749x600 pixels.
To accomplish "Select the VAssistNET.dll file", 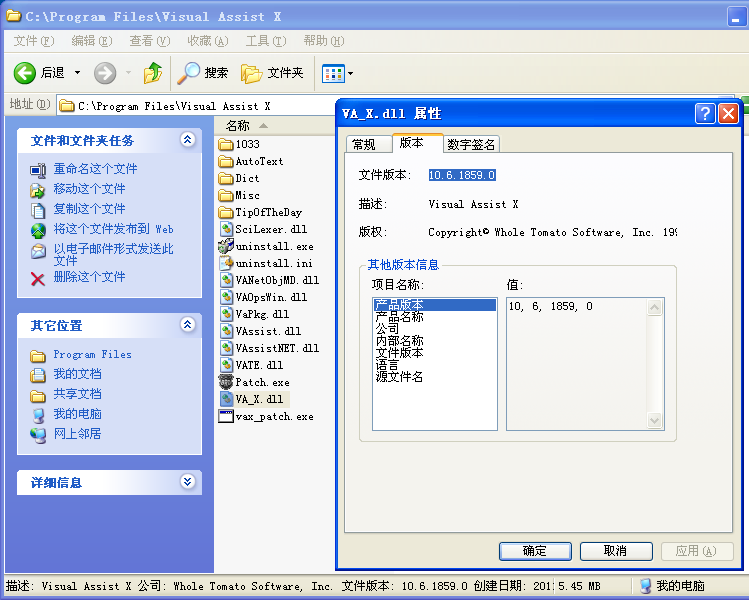I will click(x=269, y=348).
